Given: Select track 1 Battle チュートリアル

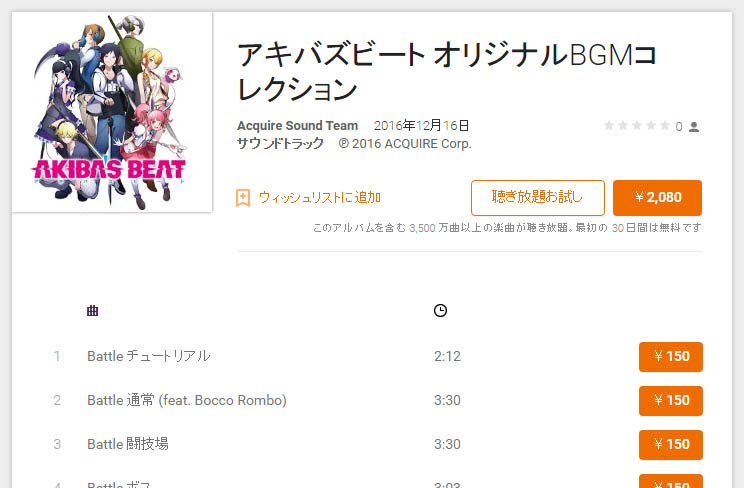Looking at the screenshot, I should [x=149, y=356].
